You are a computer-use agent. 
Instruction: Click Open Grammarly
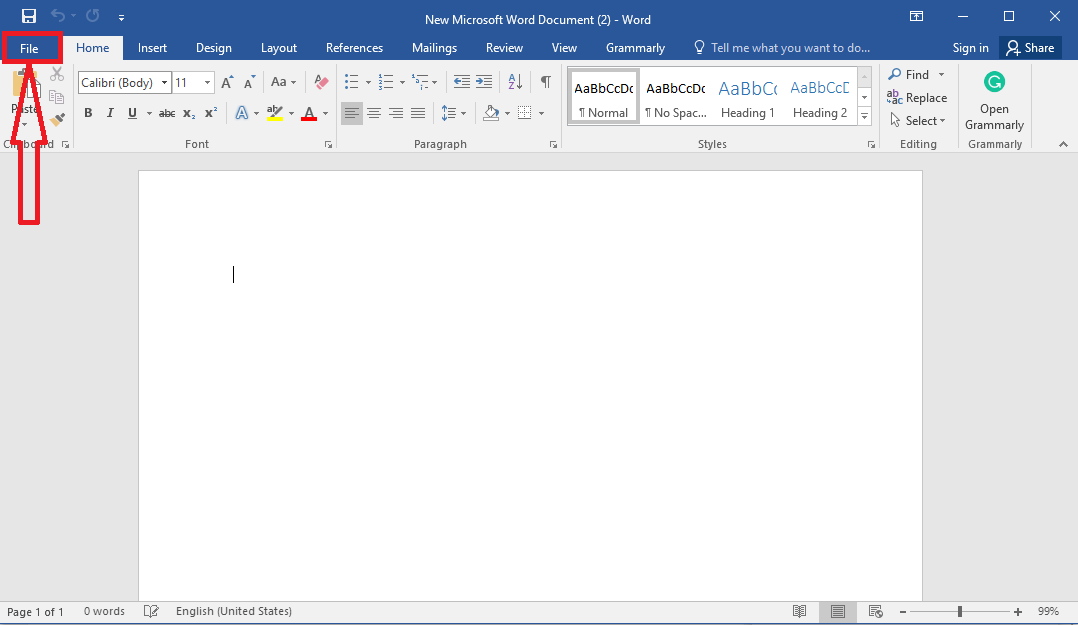point(994,101)
